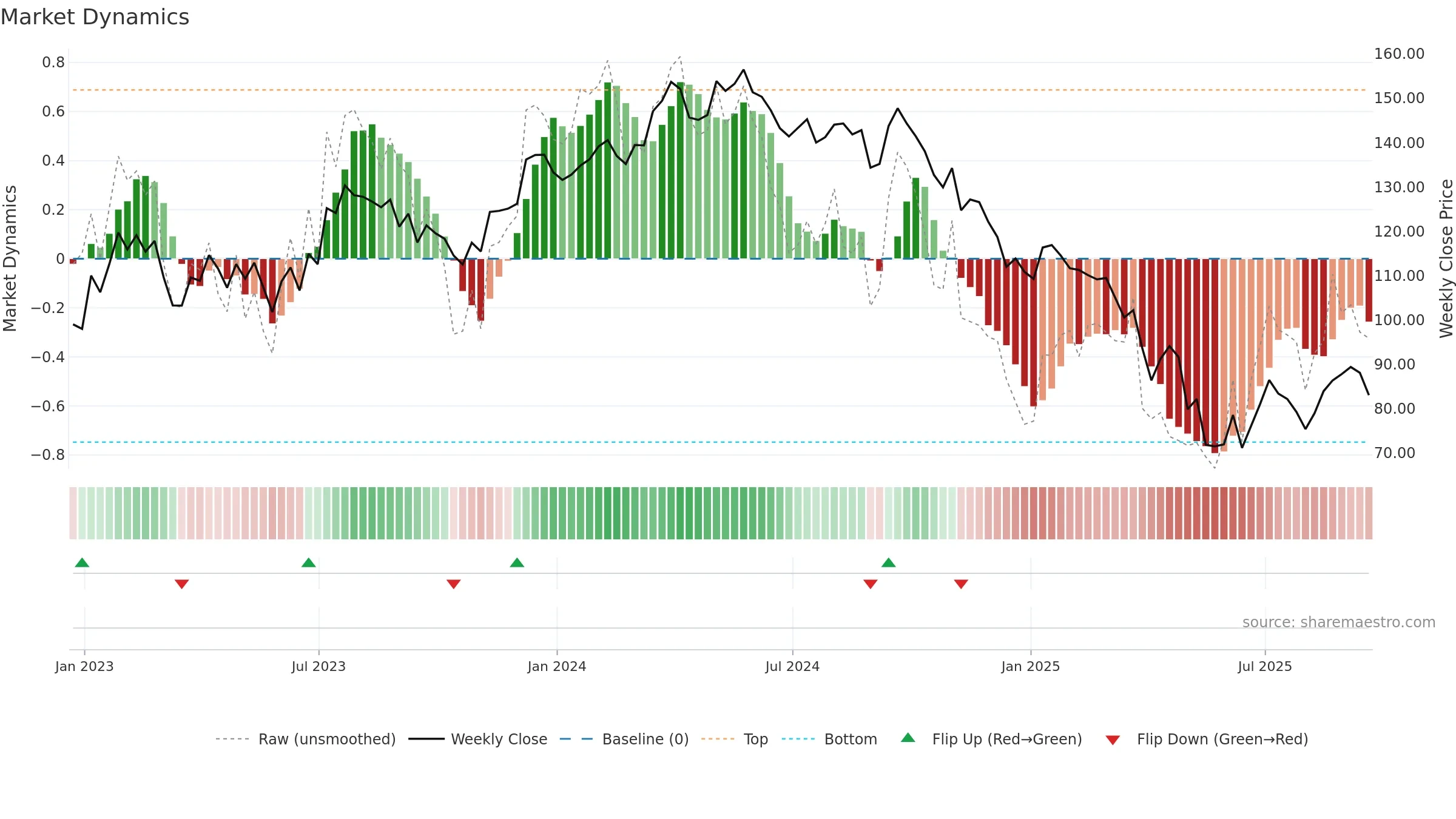1456x819 pixels.
Task: Select the flip-down marker in early 2023
Action: [182, 584]
